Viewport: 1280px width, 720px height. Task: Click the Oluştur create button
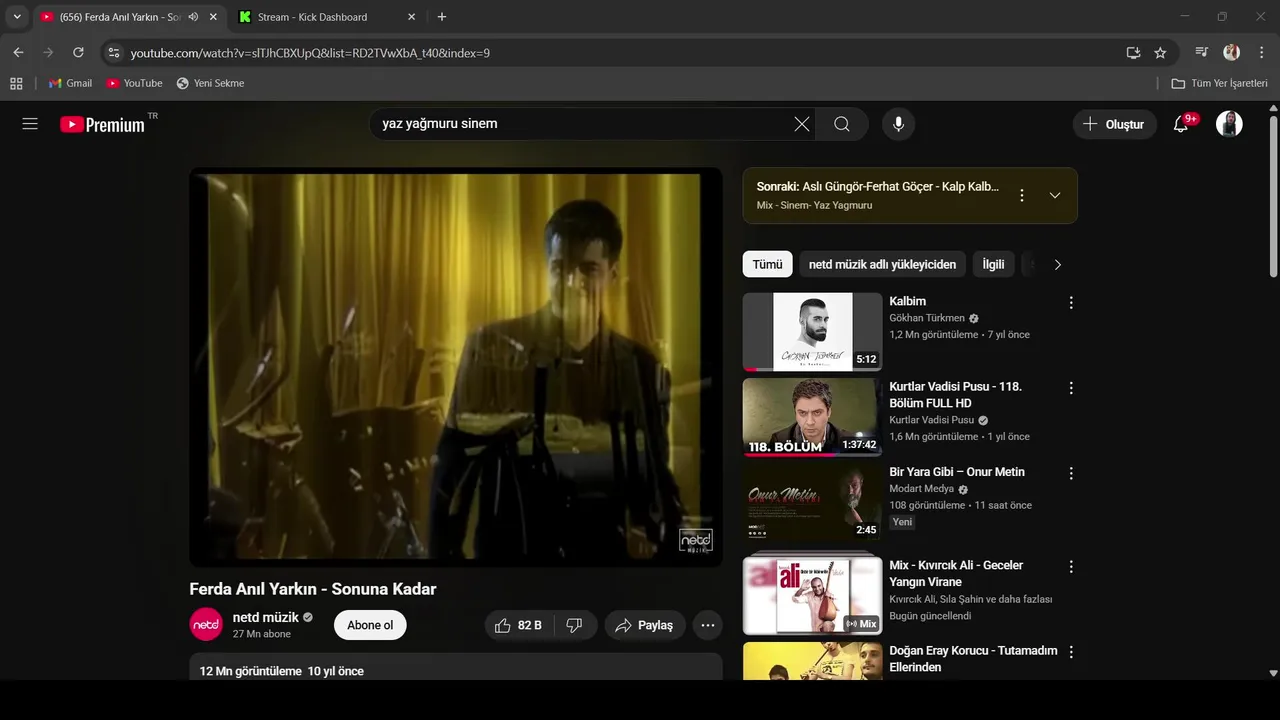click(x=1115, y=124)
